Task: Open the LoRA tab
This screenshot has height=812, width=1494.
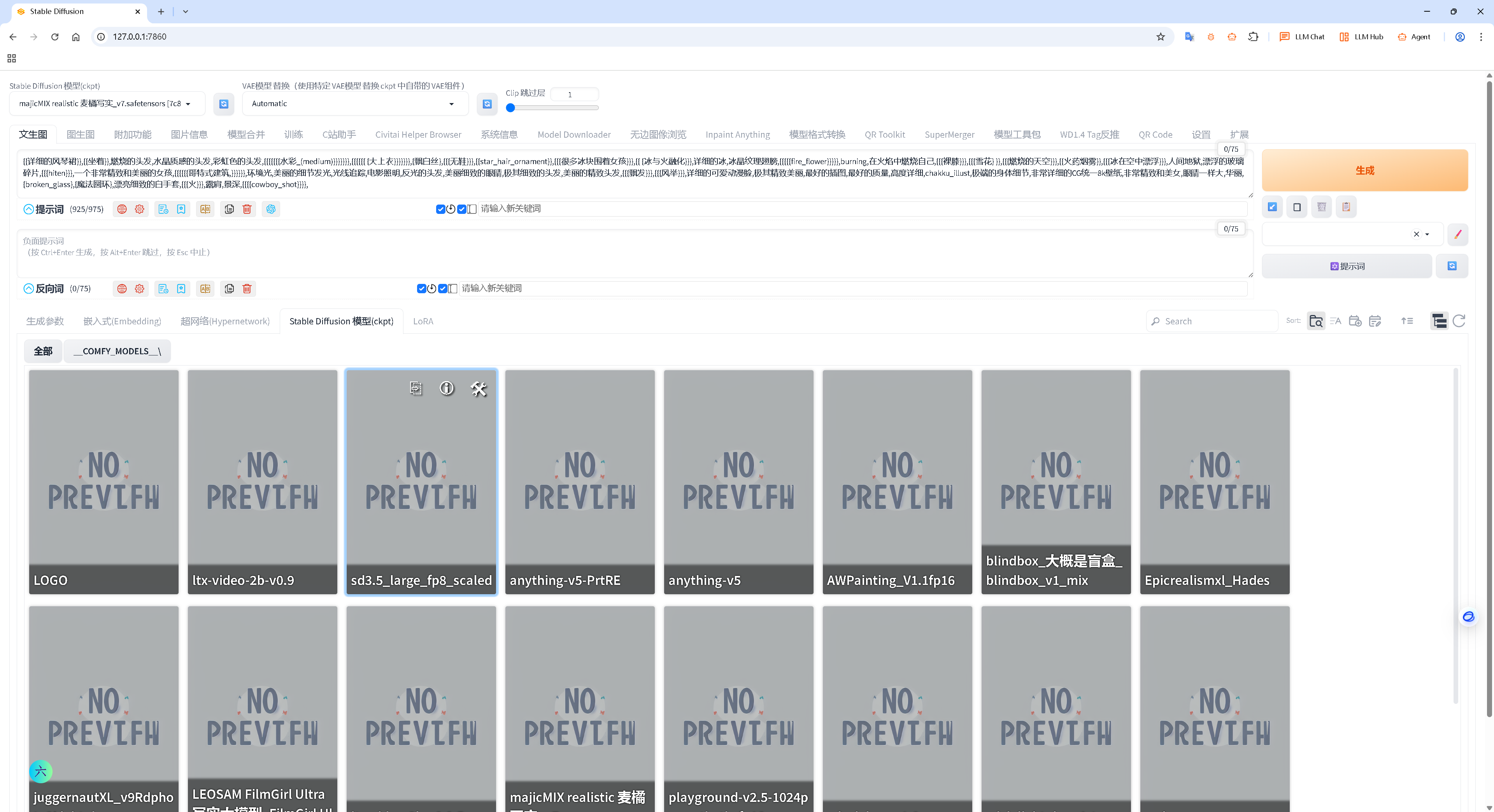Action: 423,321
